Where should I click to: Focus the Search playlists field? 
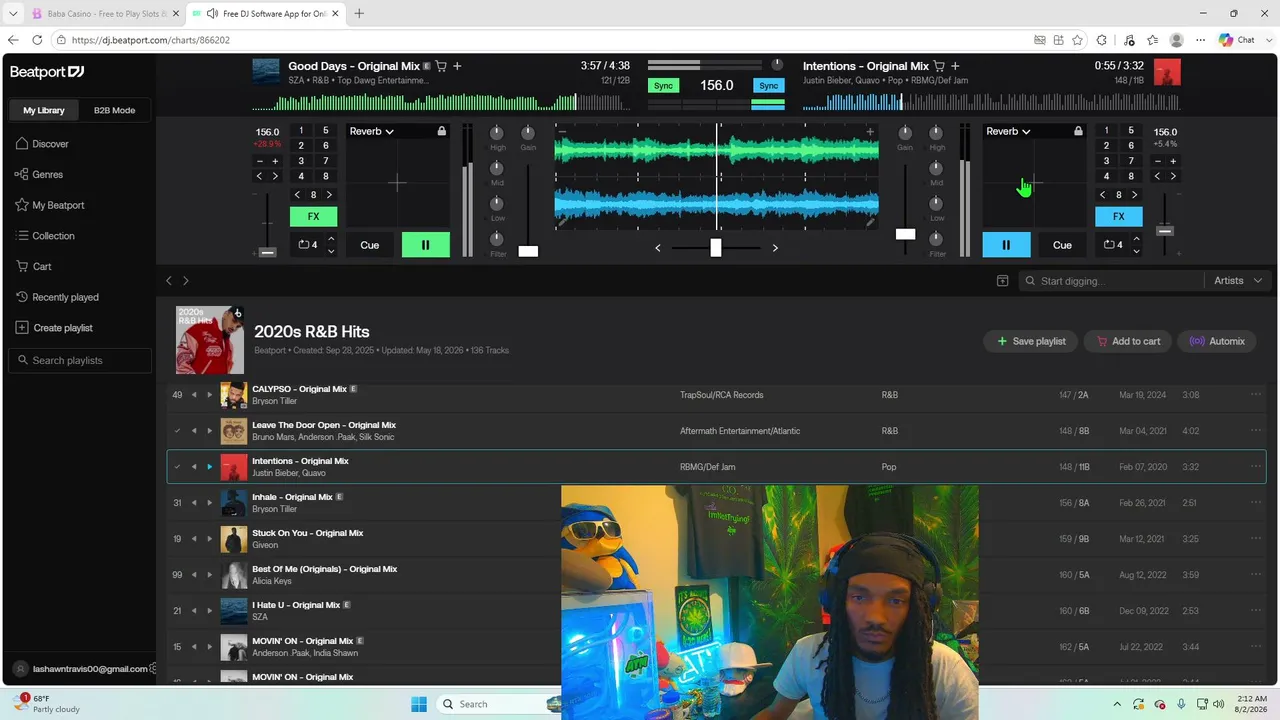click(80, 360)
